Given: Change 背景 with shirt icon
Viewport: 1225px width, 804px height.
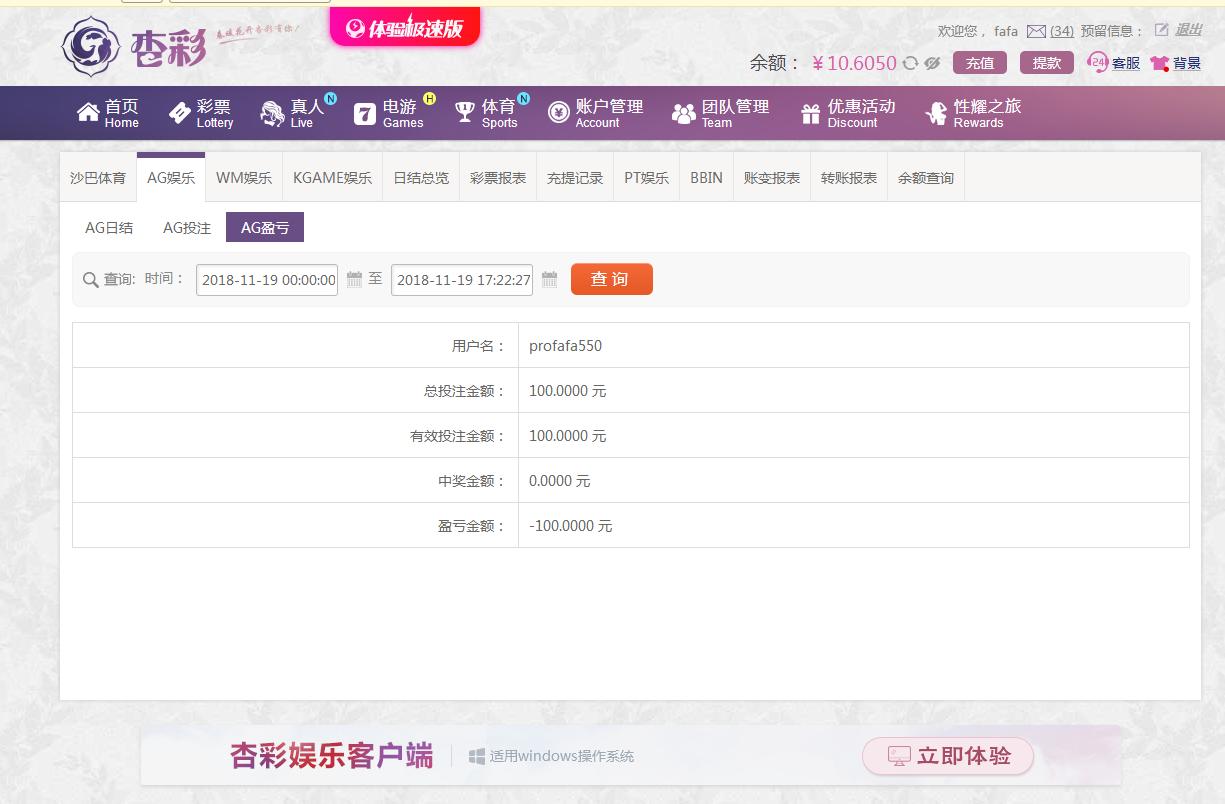Looking at the screenshot, I should click(1159, 63).
